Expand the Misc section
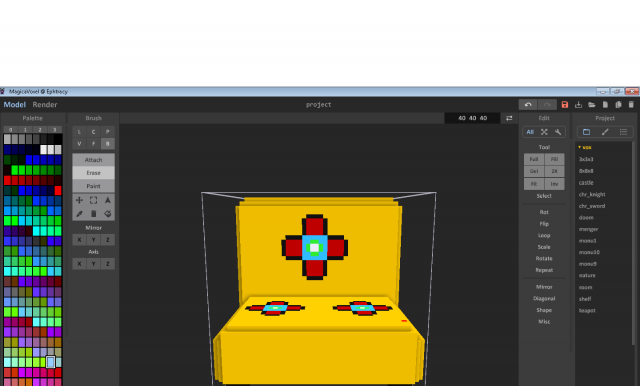The width and height of the screenshot is (640, 386). click(x=544, y=322)
